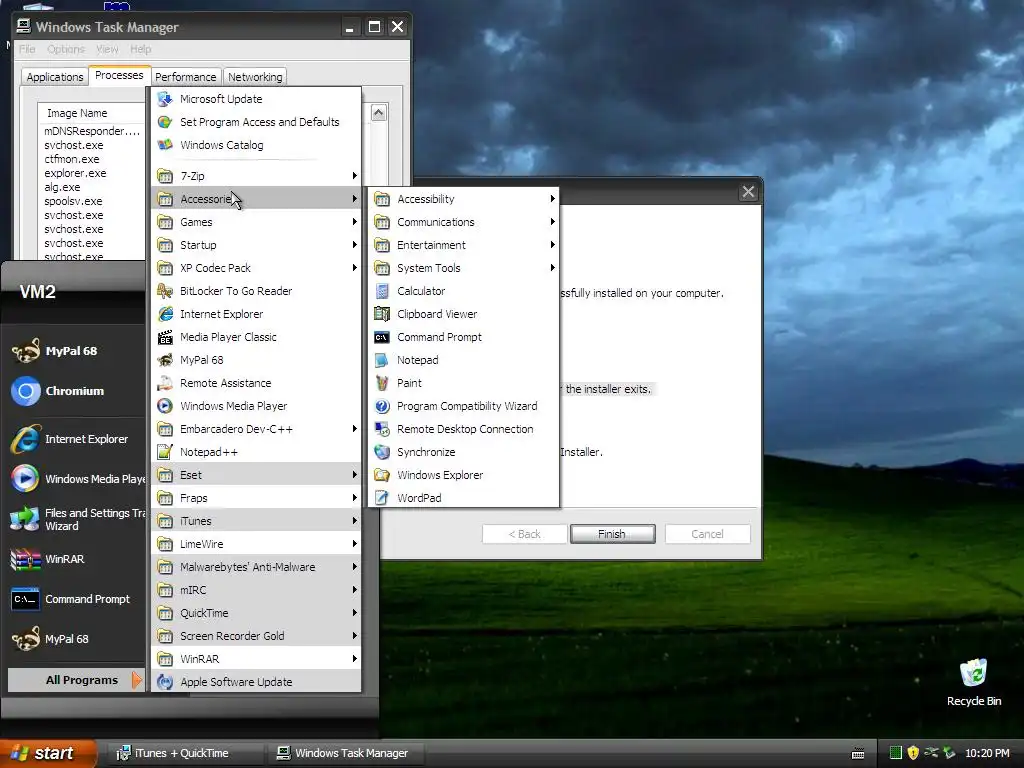Image resolution: width=1024 pixels, height=768 pixels.
Task: Expand the System Tools submenu
Action: (463, 268)
